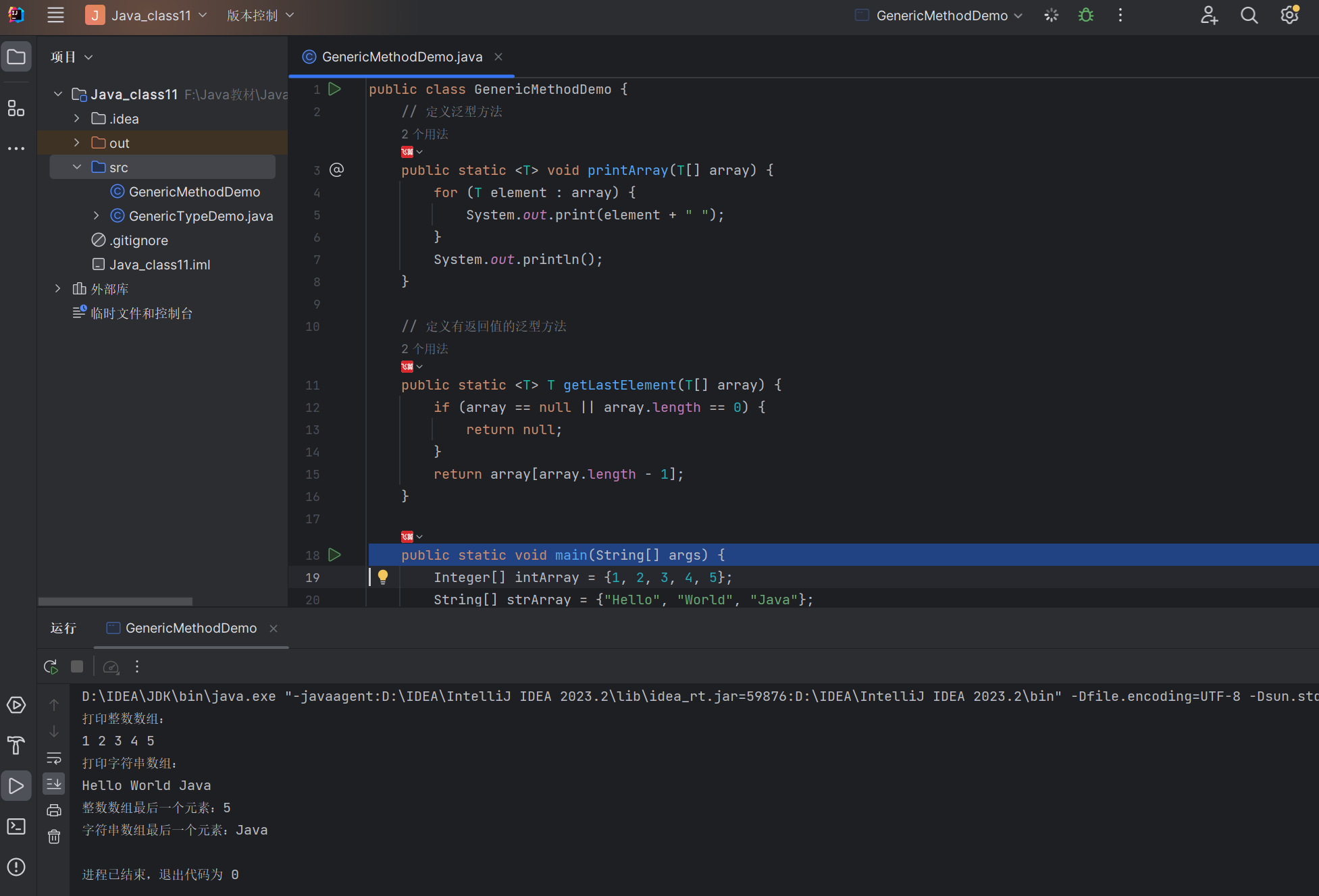Toggle the Project tool window folder icon
This screenshot has width=1319, height=896.
[x=16, y=57]
